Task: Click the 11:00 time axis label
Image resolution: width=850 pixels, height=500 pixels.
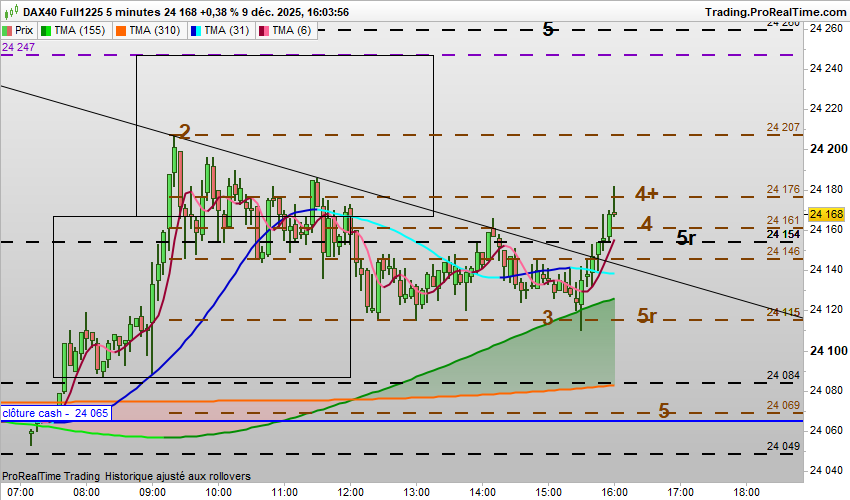Action: pyautogui.click(x=285, y=492)
